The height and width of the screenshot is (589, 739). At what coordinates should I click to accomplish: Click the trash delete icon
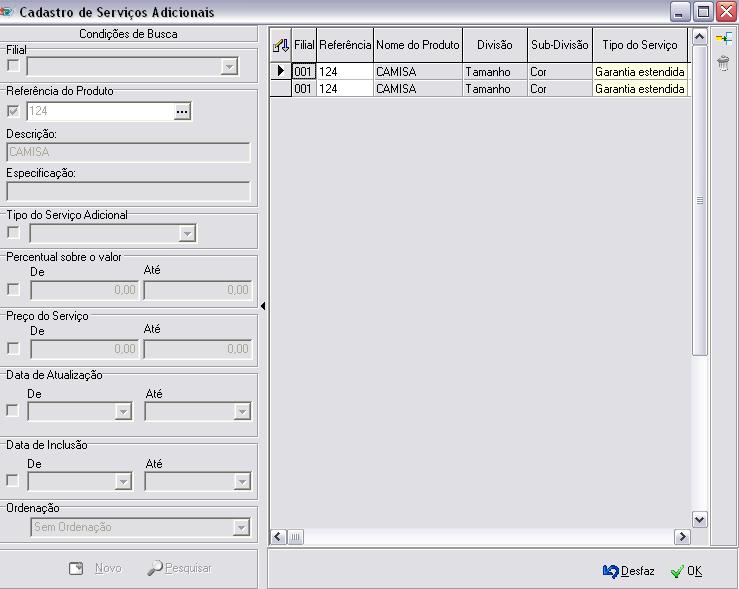(x=724, y=63)
